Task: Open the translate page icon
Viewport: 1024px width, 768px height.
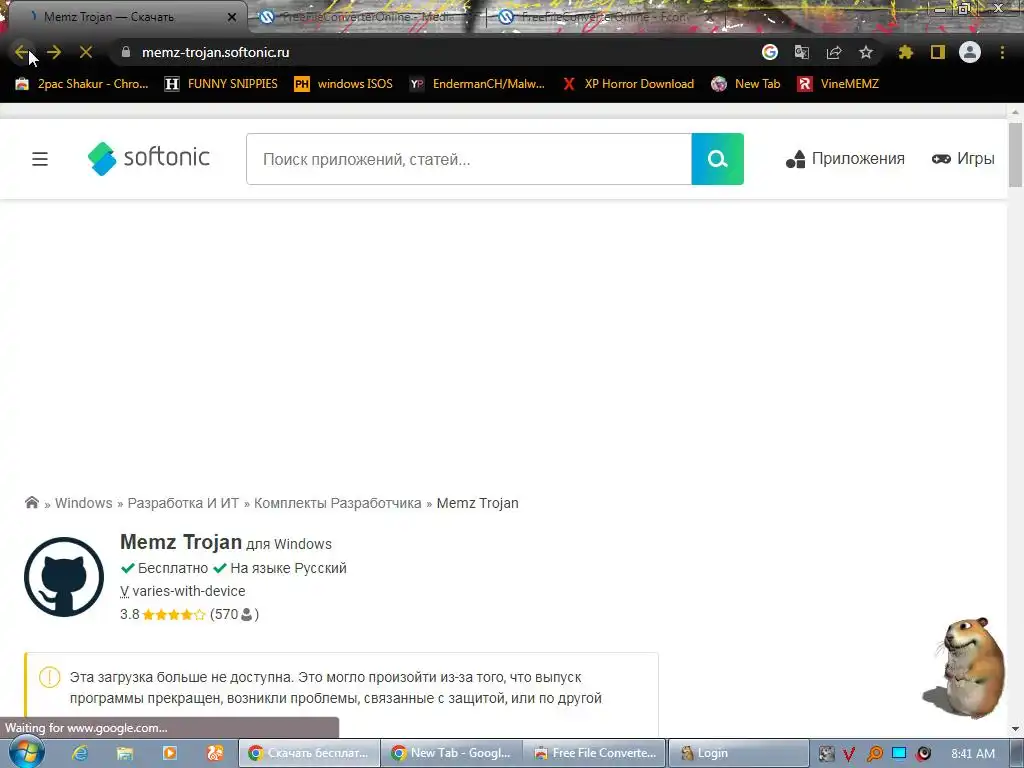Action: [x=802, y=52]
